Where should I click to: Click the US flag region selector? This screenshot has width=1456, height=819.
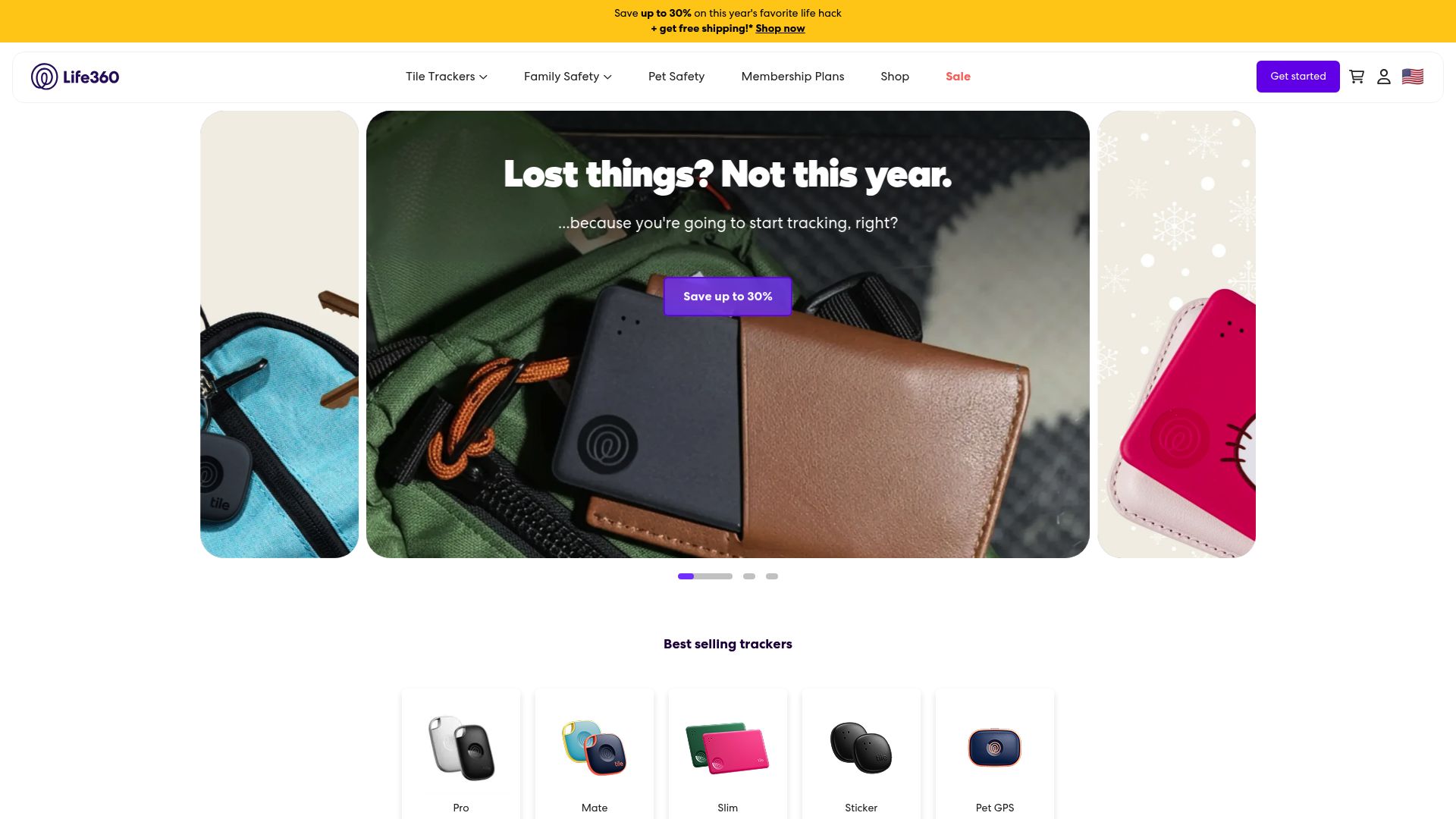(x=1413, y=77)
